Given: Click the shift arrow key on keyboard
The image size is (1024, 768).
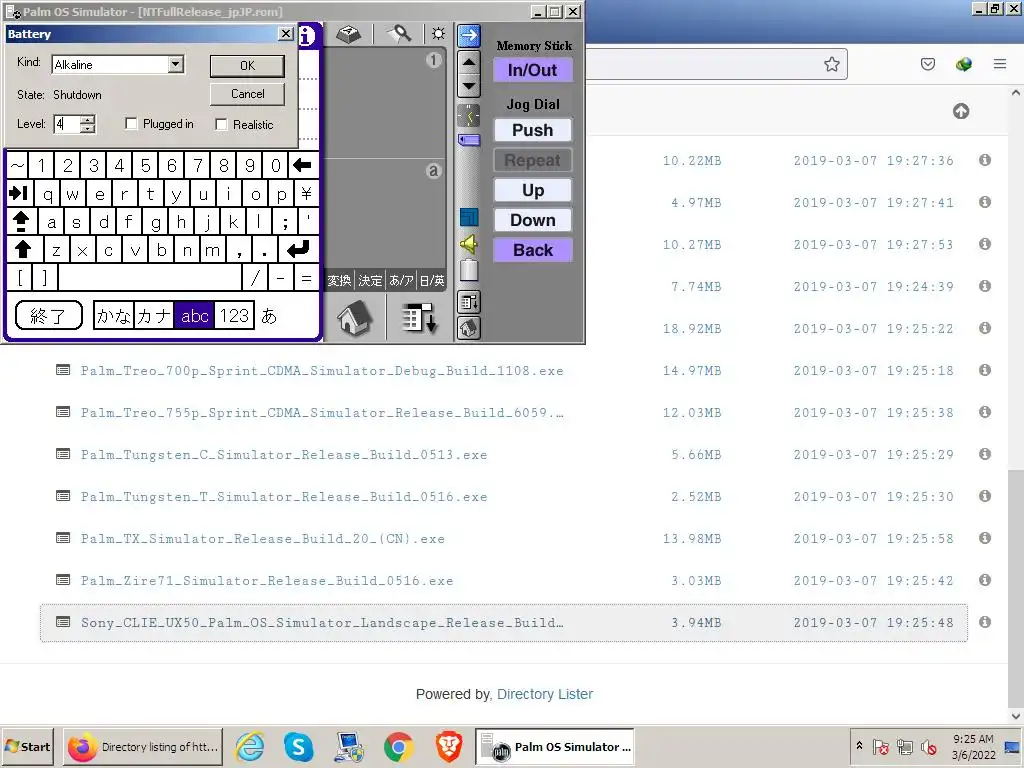Looking at the screenshot, I should [24, 249].
